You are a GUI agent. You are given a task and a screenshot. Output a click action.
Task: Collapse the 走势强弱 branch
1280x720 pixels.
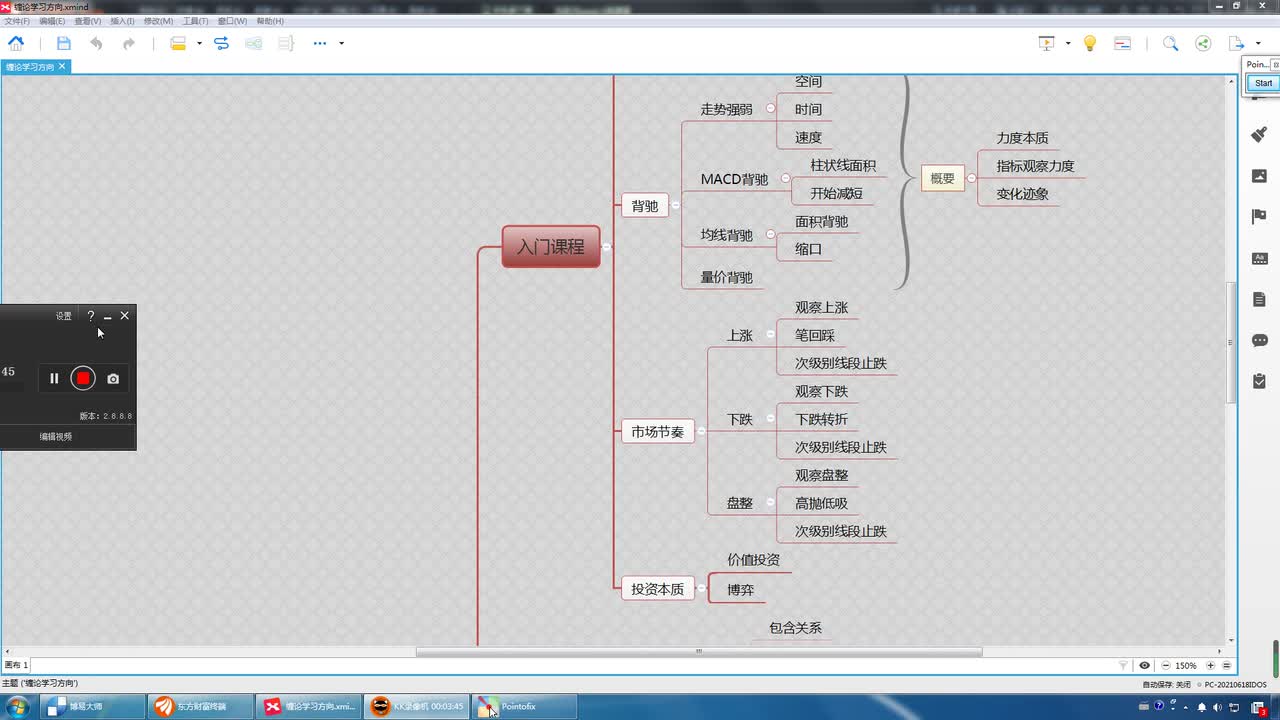click(770, 109)
